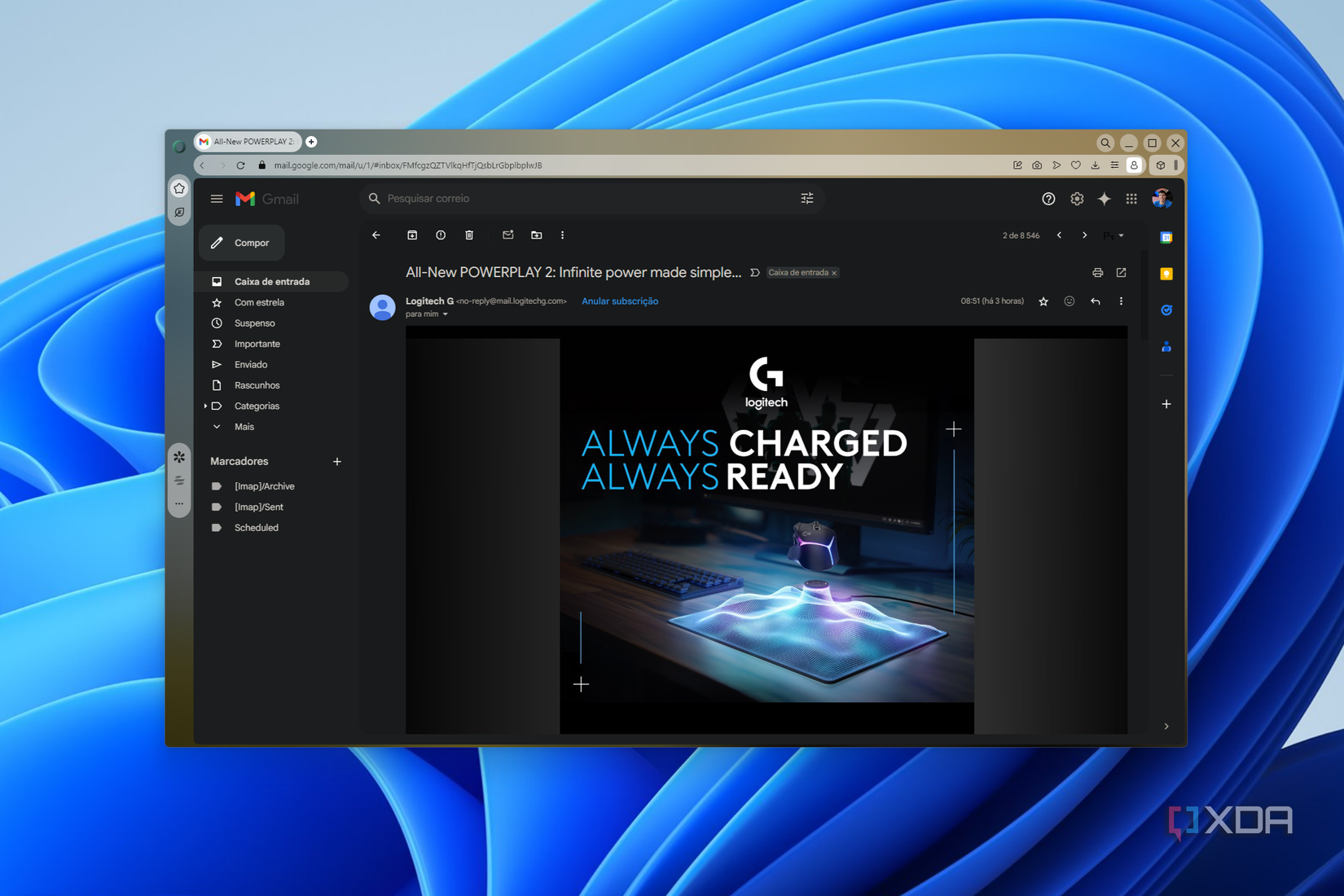
Task: Toggle the main menu hamburger button
Action: 217,199
